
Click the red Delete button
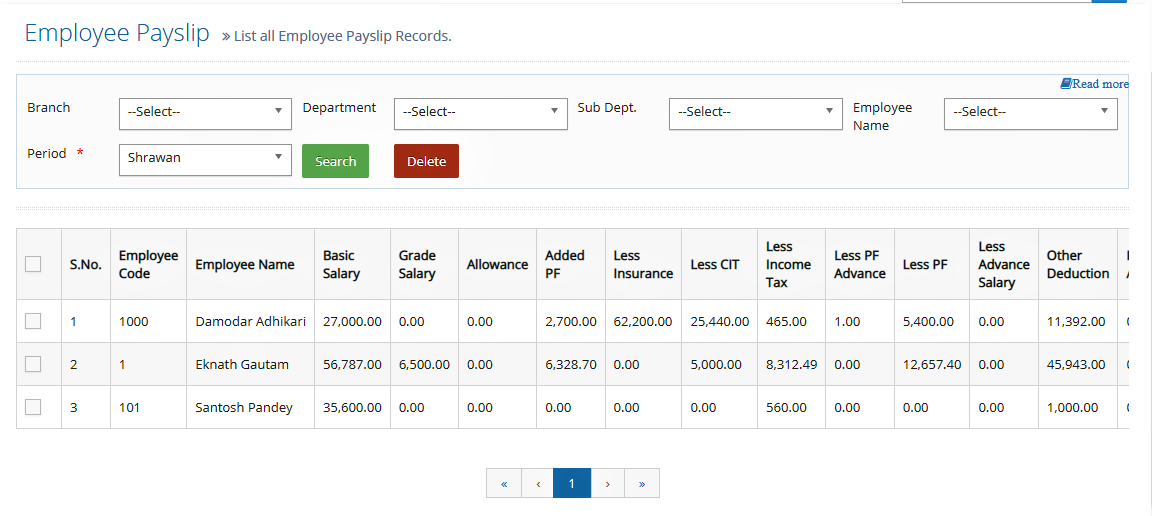tap(426, 161)
